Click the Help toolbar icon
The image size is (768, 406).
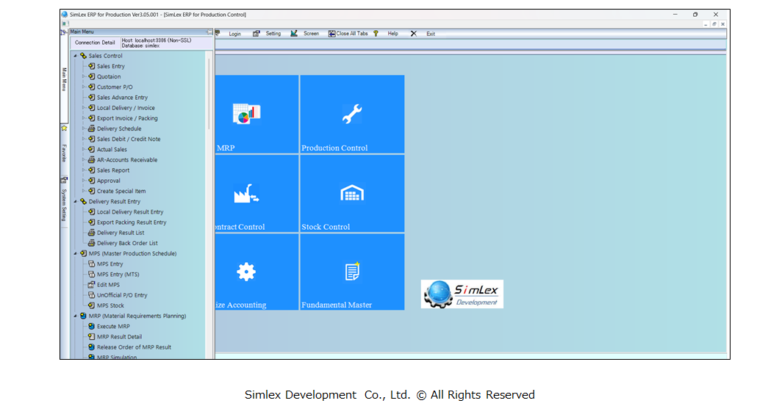387,33
